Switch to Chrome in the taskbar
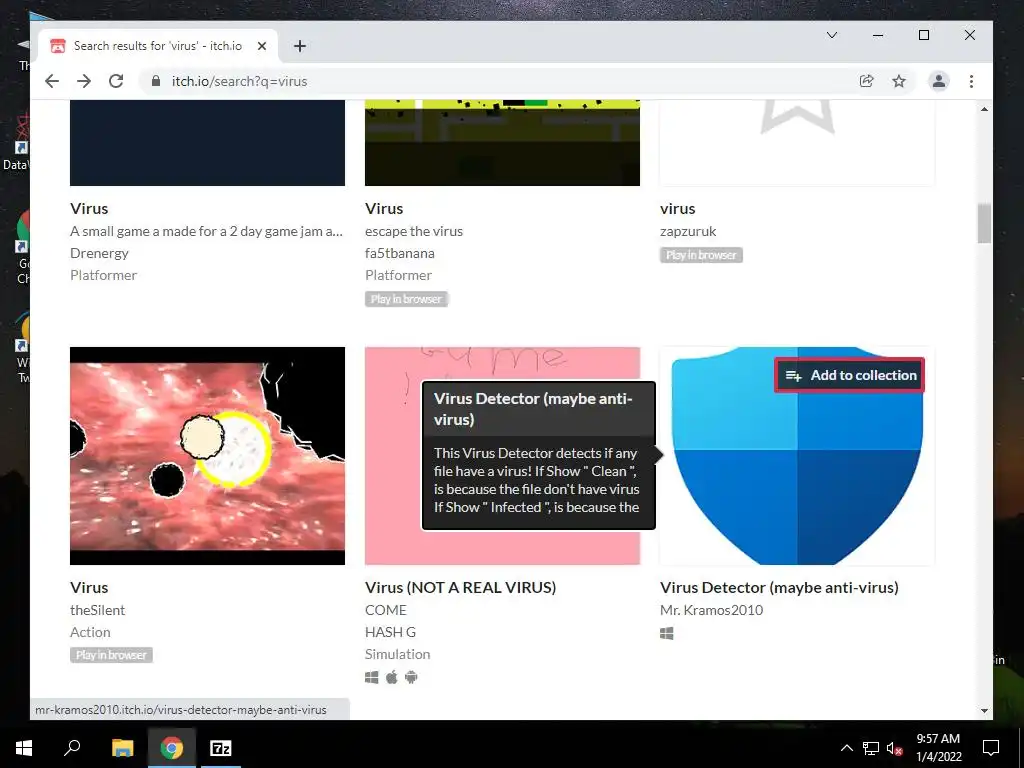 pyautogui.click(x=172, y=748)
